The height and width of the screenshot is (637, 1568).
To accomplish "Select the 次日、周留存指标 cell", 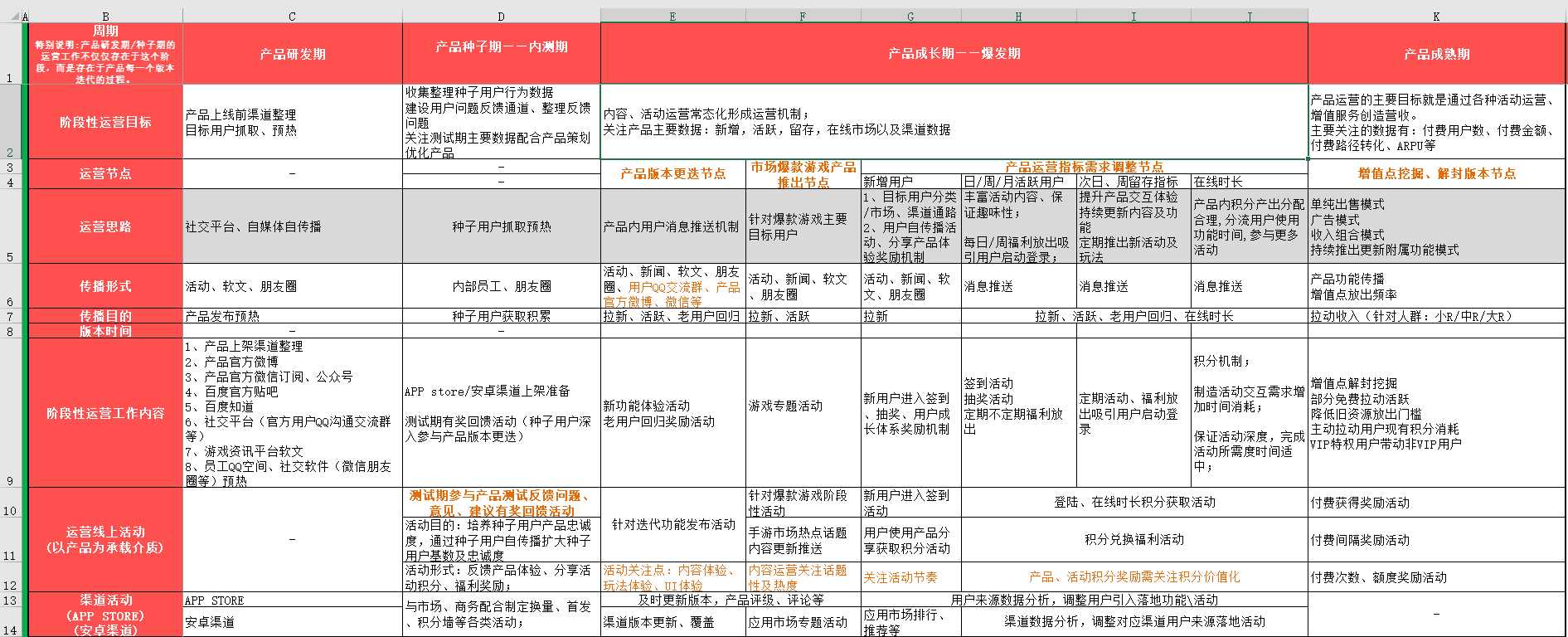I will pyautogui.click(x=1134, y=182).
